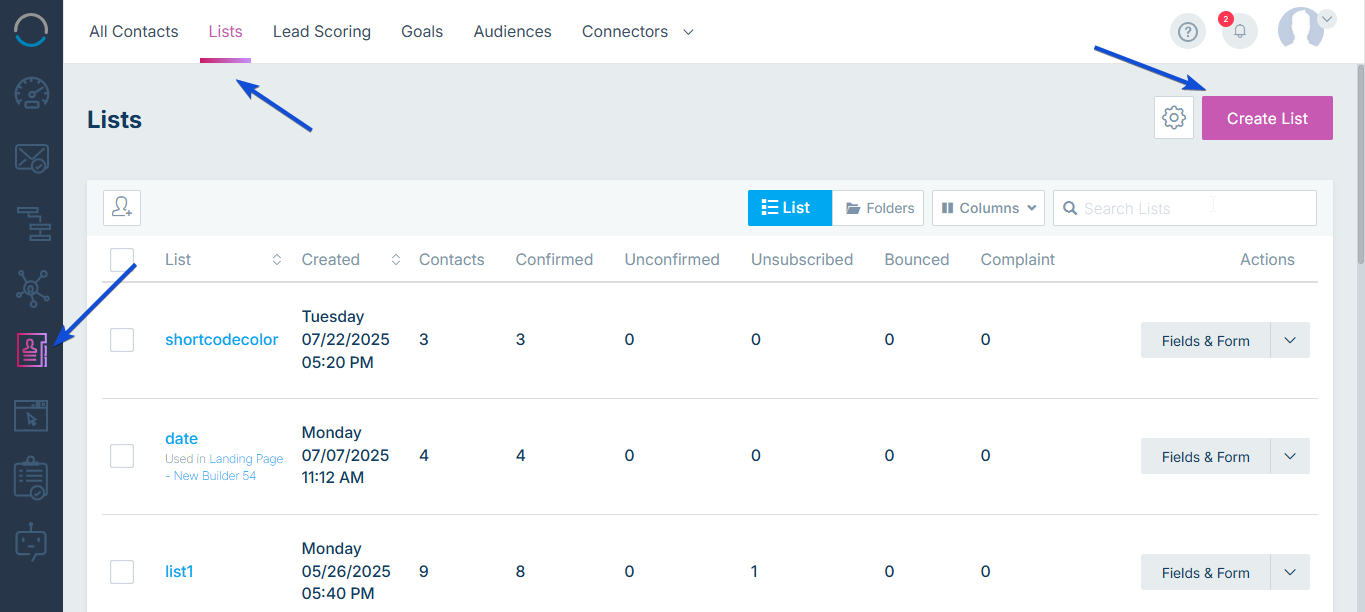Sort by the List column arrows
This screenshot has height=612, width=1365.
pyautogui.click(x=277, y=259)
